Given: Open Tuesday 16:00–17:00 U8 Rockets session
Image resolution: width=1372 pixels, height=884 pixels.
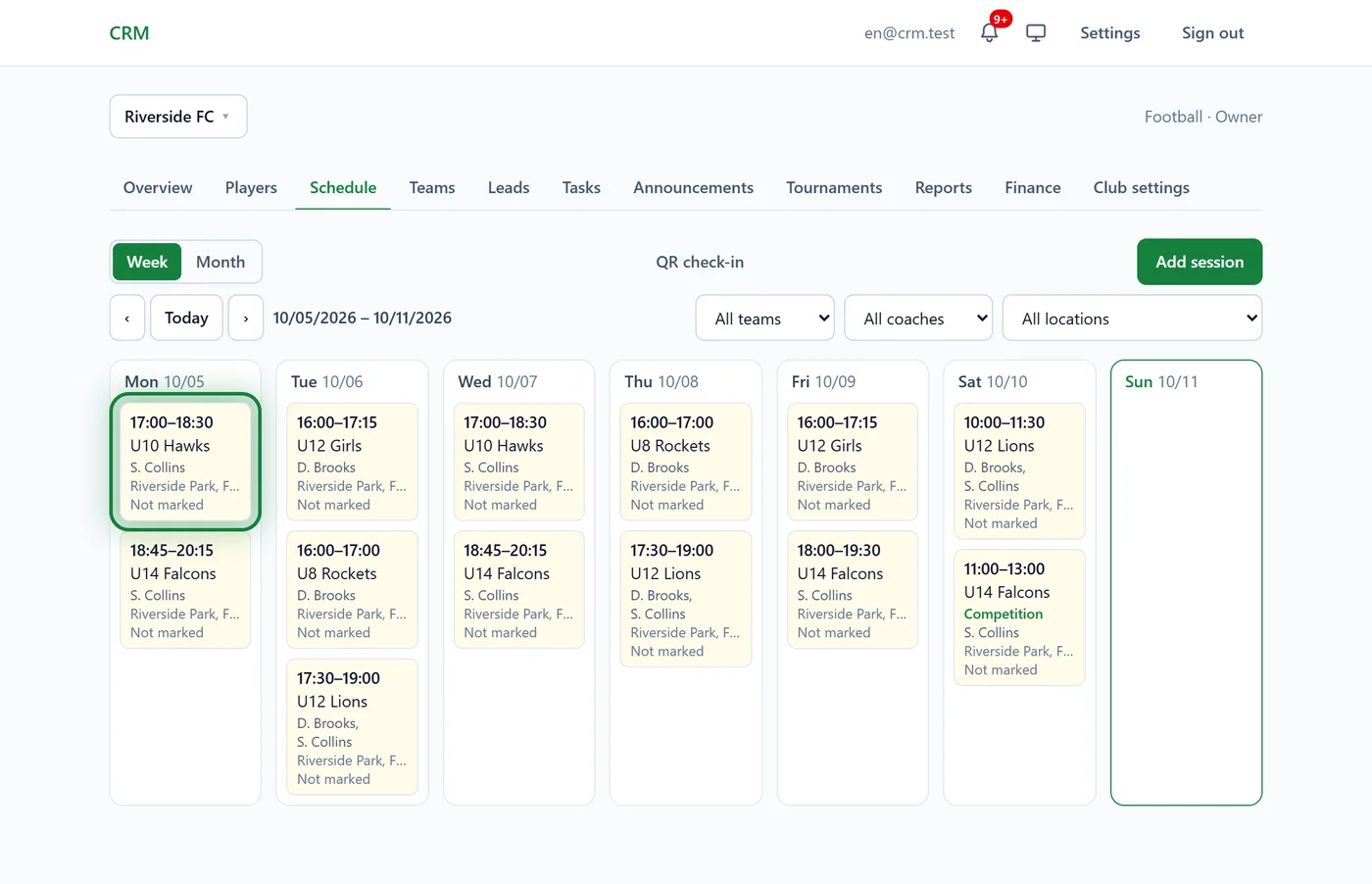Looking at the screenshot, I should pos(352,589).
